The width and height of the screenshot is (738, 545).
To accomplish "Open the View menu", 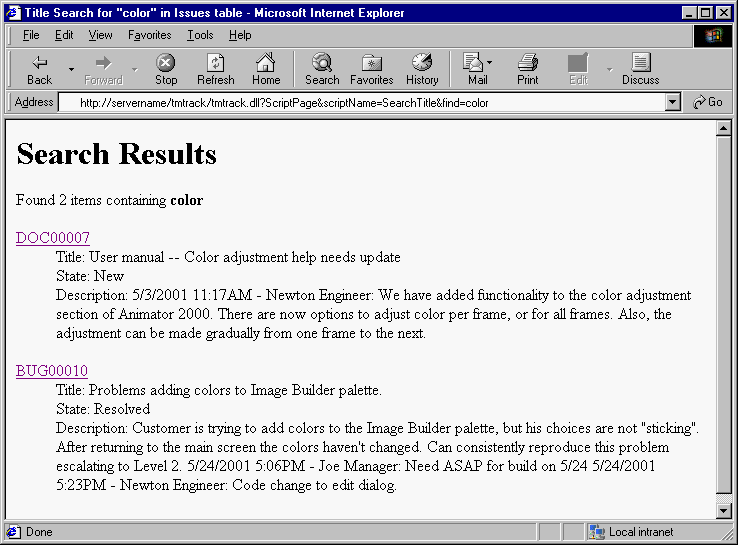I will tap(100, 35).
